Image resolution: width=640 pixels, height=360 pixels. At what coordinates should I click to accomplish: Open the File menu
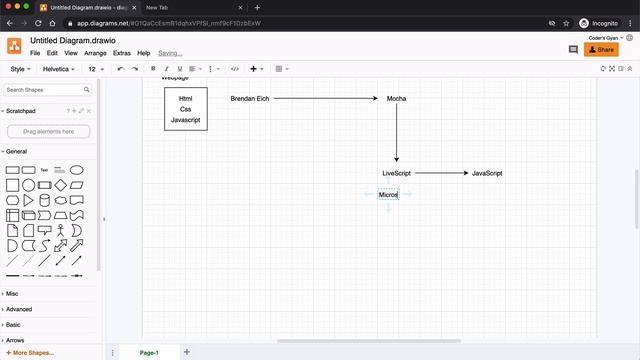pos(35,53)
